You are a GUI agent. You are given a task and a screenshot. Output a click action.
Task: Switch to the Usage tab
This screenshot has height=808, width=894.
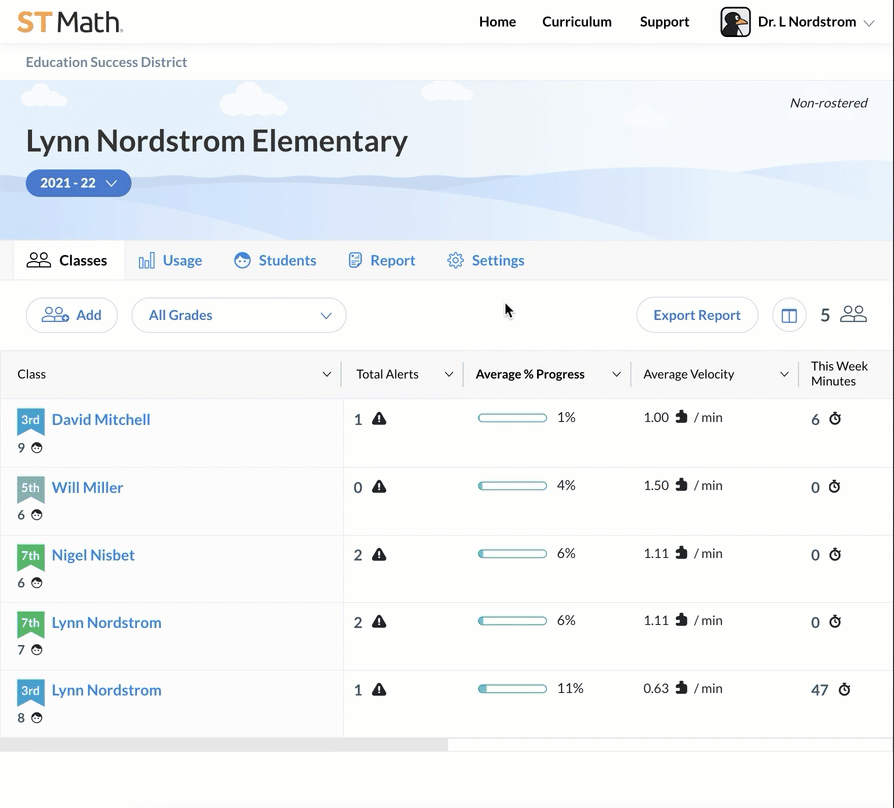click(170, 261)
